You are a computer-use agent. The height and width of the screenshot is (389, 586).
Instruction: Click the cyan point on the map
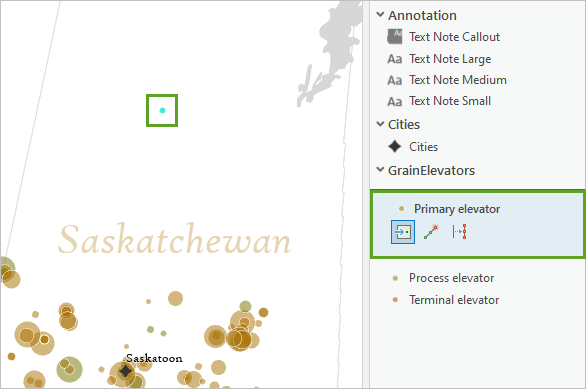pos(162,110)
